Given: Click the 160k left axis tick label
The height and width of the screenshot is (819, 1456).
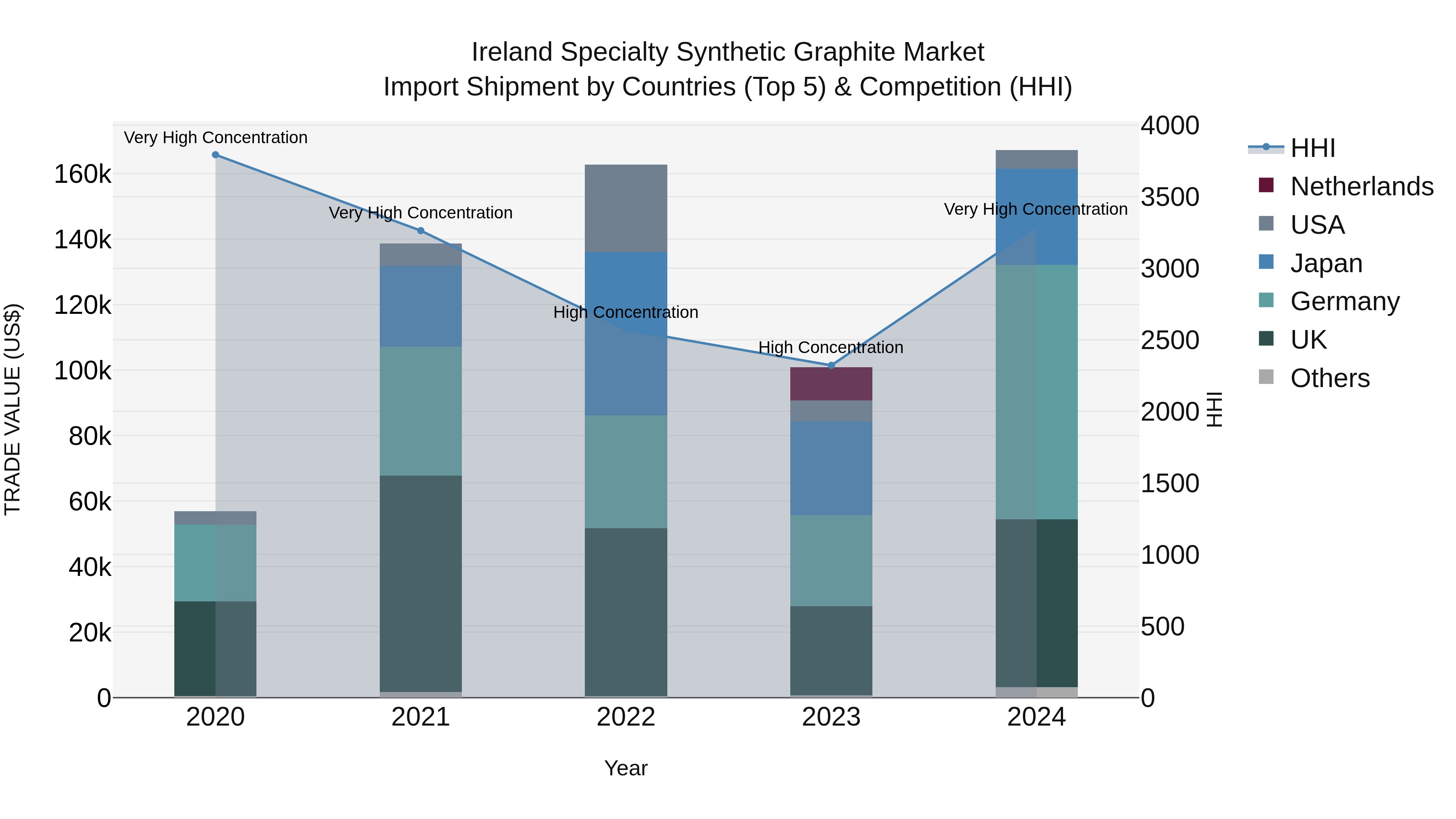Looking at the screenshot, I should (x=83, y=174).
